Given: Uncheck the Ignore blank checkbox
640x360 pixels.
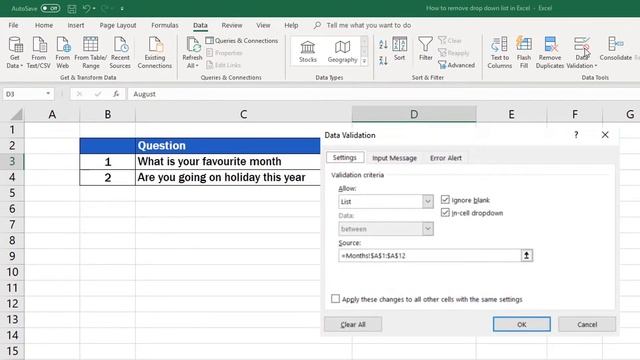Looking at the screenshot, I should coord(445,200).
